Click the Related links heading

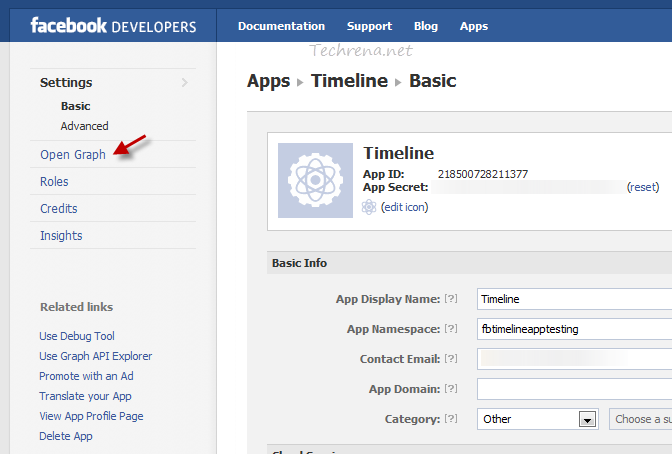[76, 307]
